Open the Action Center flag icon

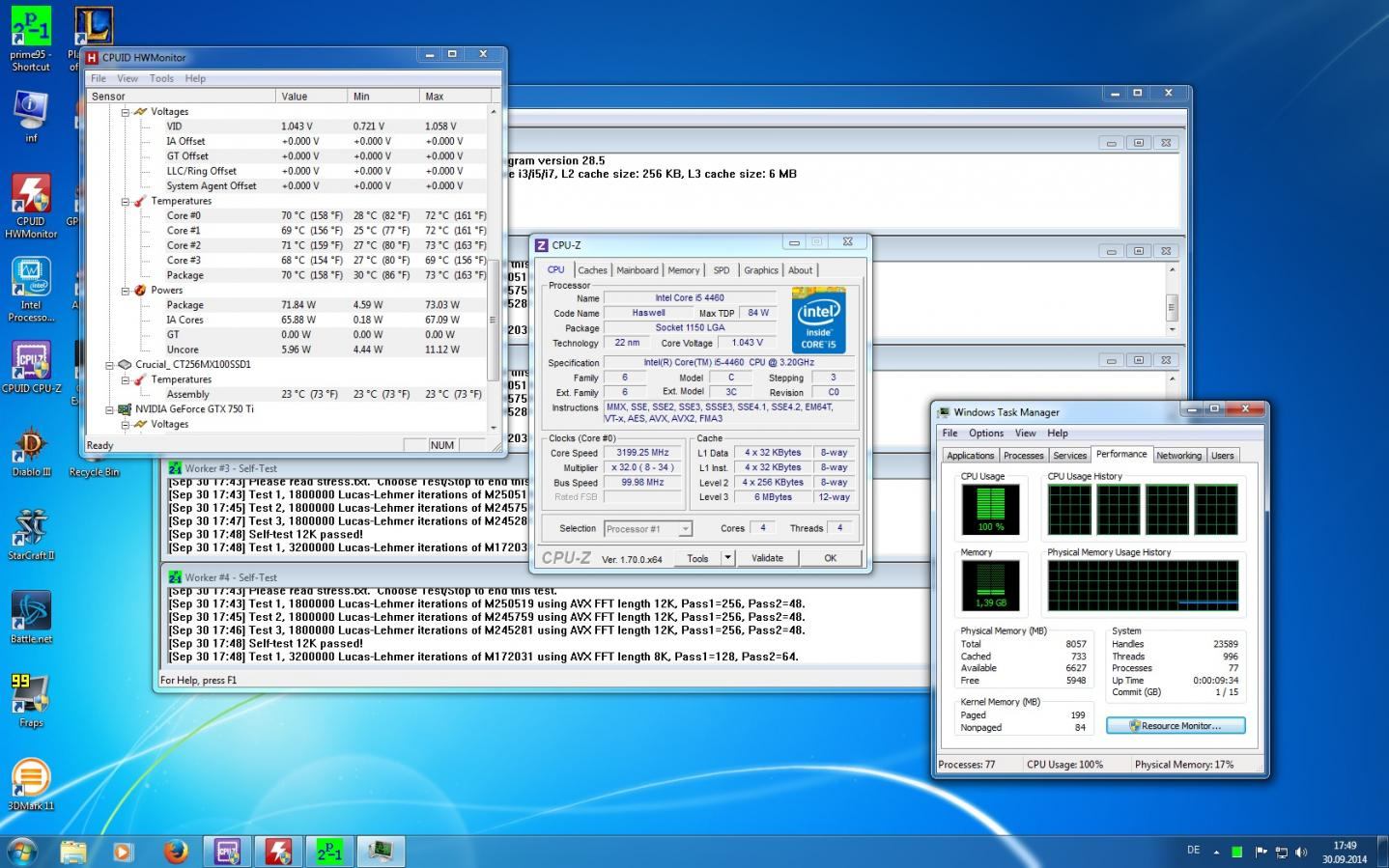1261,852
